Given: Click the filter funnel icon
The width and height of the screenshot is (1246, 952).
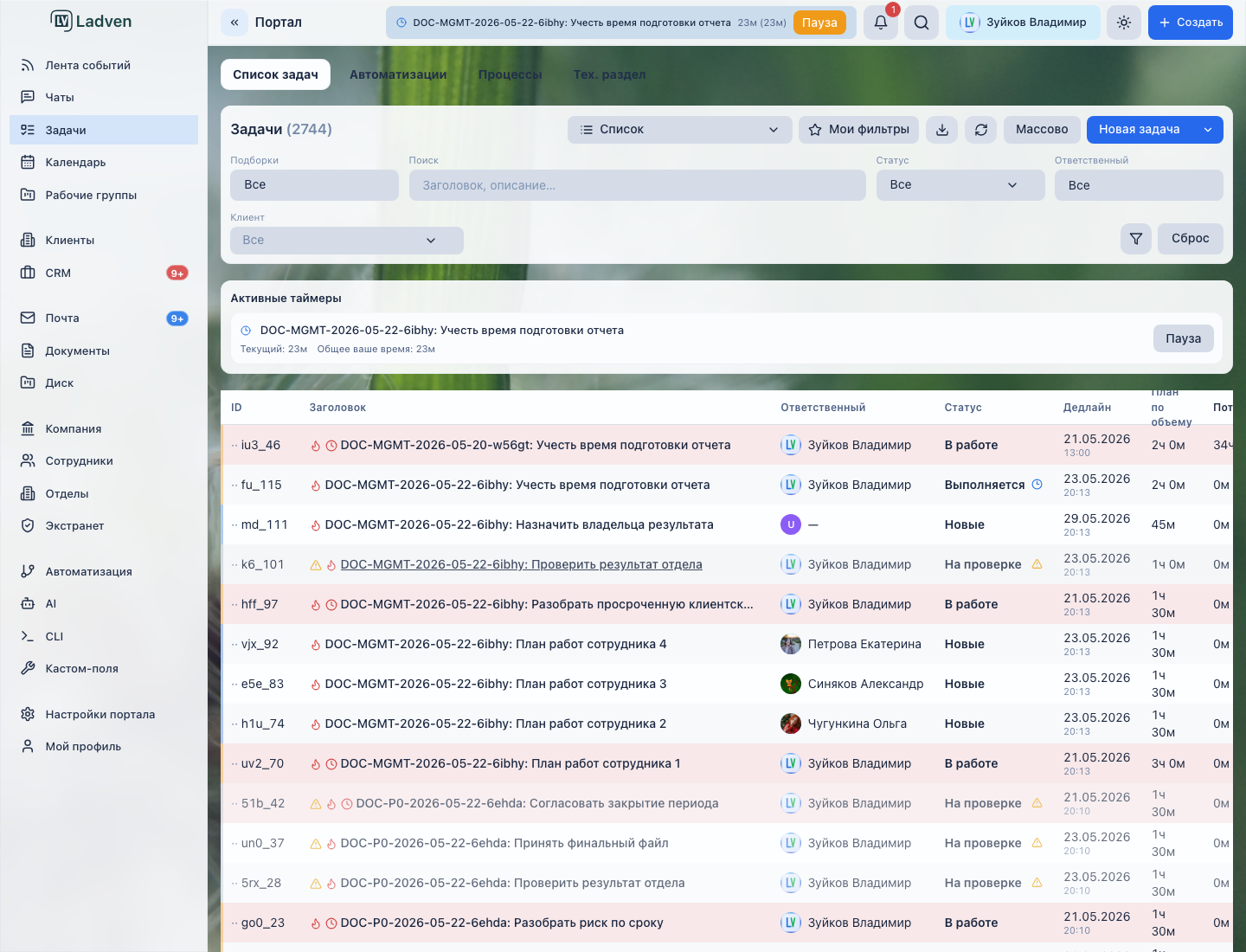Looking at the screenshot, I should coord(1136,238).
